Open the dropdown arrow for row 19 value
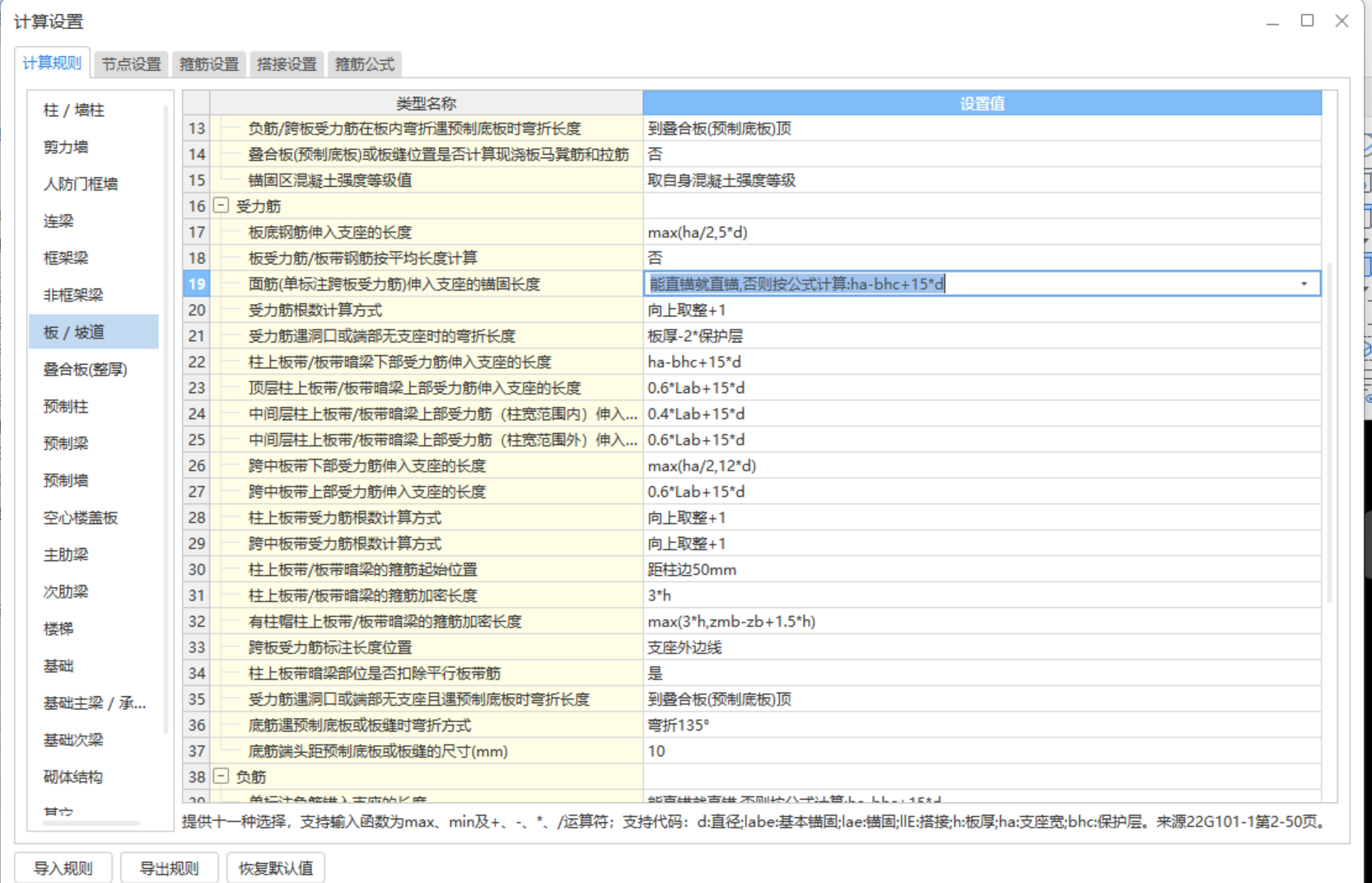This screenshot has width=1372, height=883. point(1304,284)
